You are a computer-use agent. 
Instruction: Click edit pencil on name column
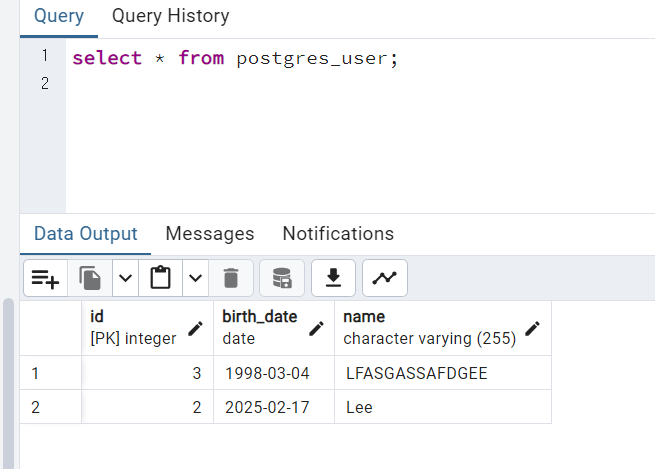(x=533, y=328)
